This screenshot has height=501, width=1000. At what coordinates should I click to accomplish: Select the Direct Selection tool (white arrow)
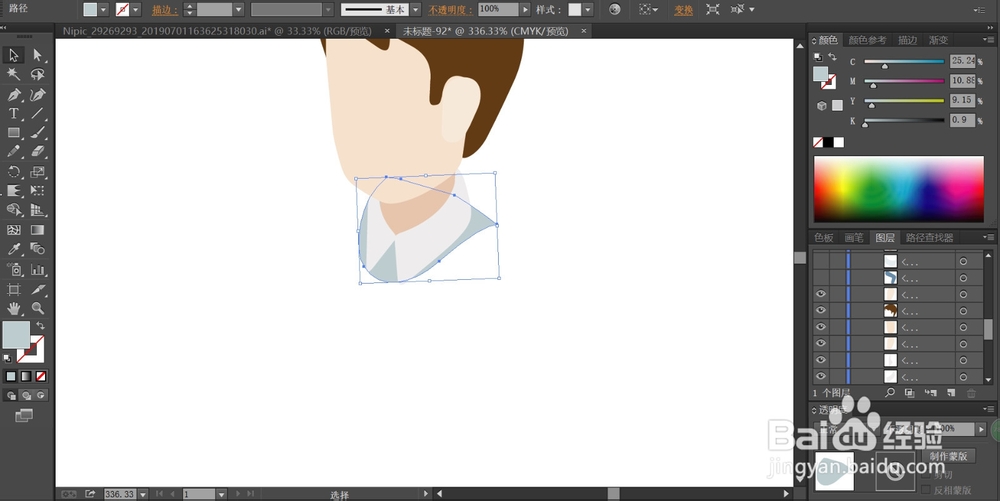coord(38,55)
